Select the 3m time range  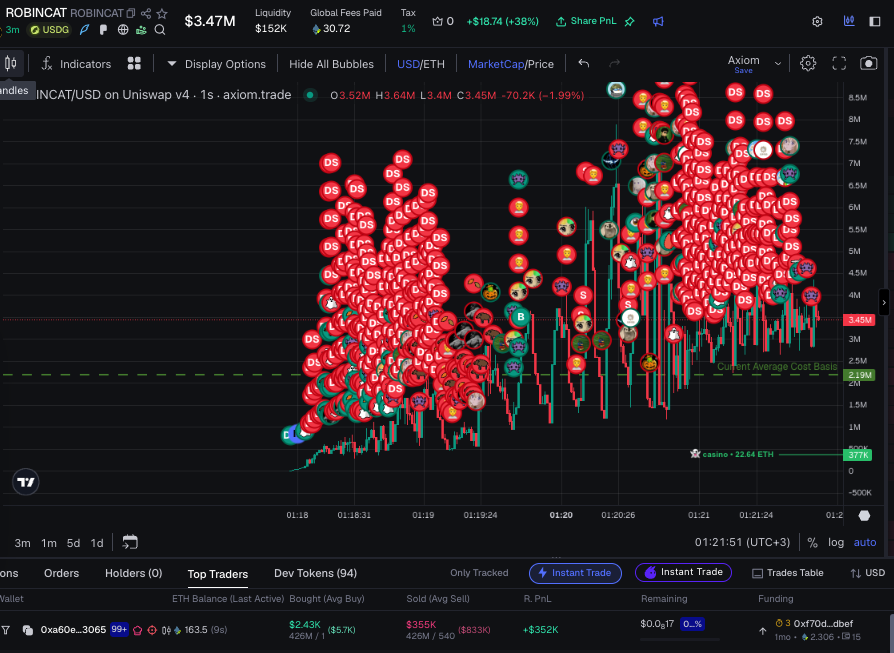[x=22, y=543]
